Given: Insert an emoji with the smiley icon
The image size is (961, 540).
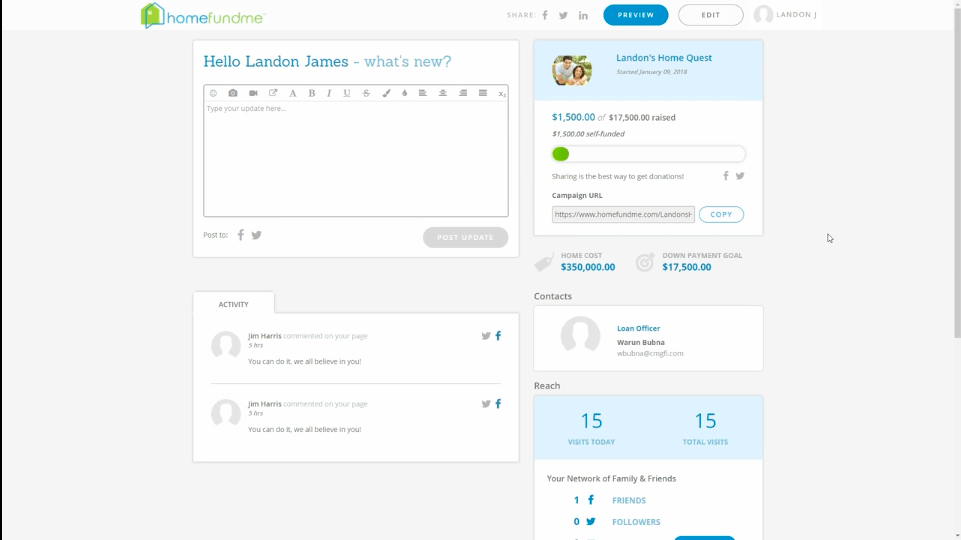Looking at the screenshot, I should click(x=213, y=93).
